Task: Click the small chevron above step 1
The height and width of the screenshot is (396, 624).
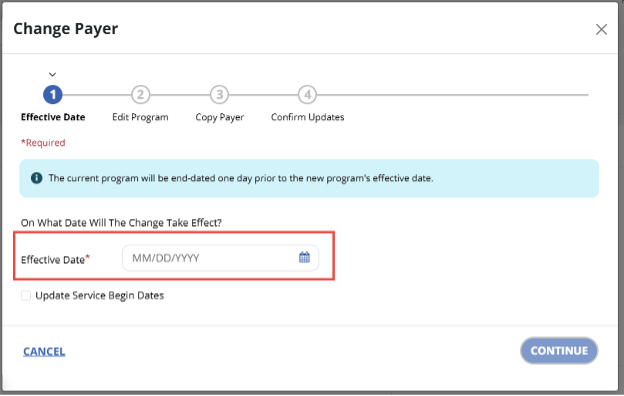Action: pos(52,74)
